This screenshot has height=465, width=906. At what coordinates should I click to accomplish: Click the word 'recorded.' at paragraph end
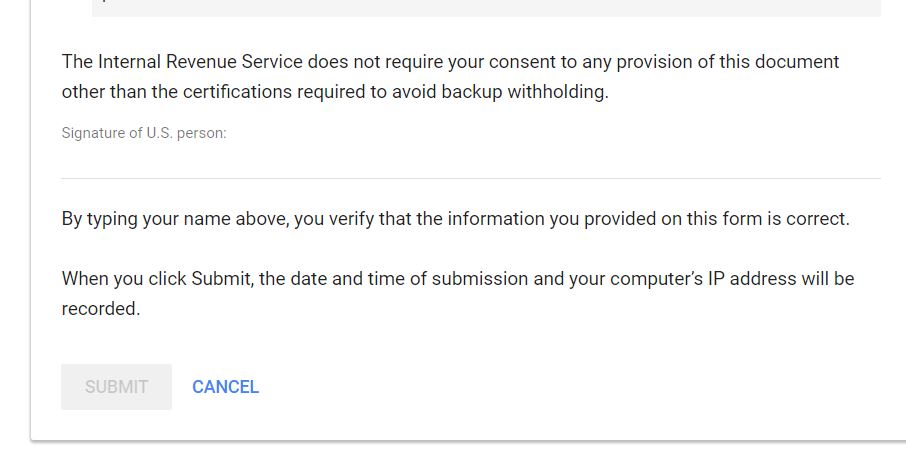point(101,308)
